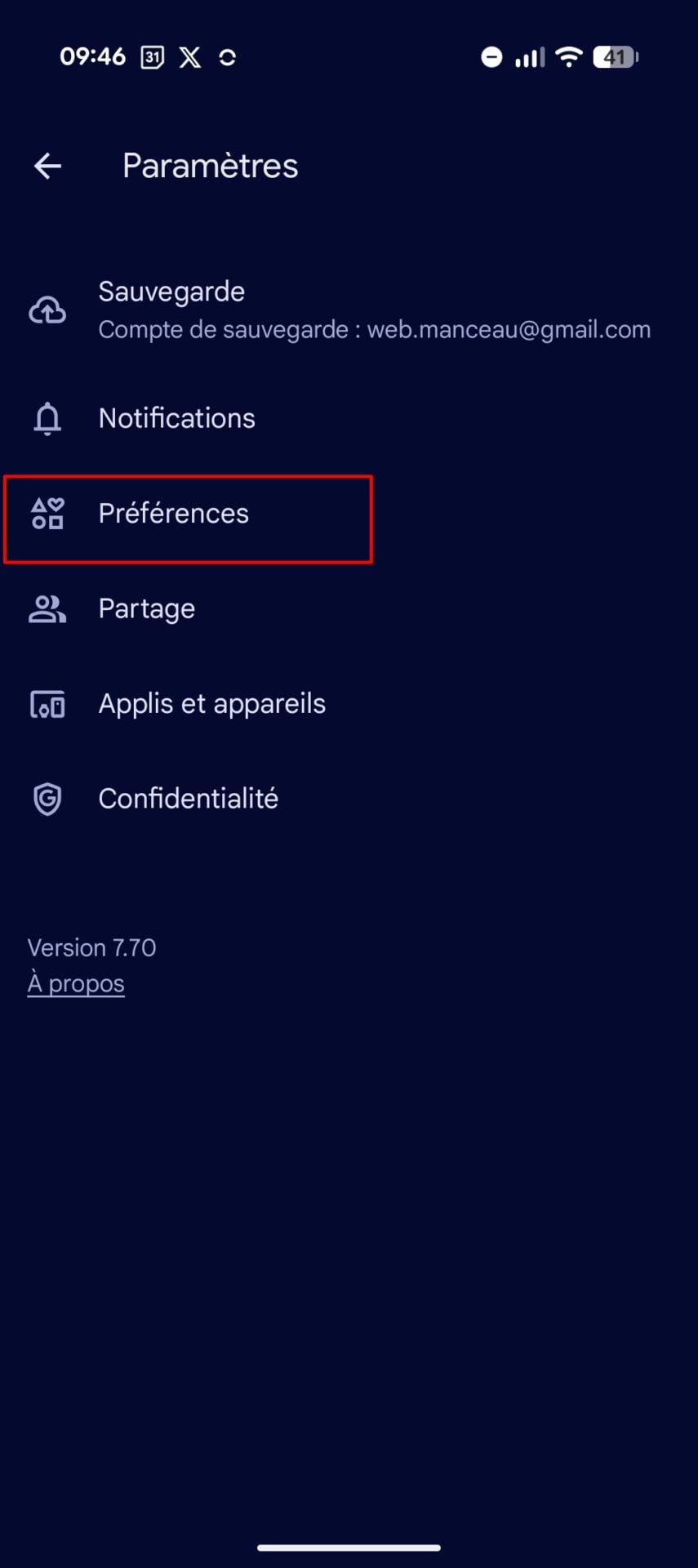Open the À propos link
This screenshot has height=1568, width=698.
click(76, 983)
